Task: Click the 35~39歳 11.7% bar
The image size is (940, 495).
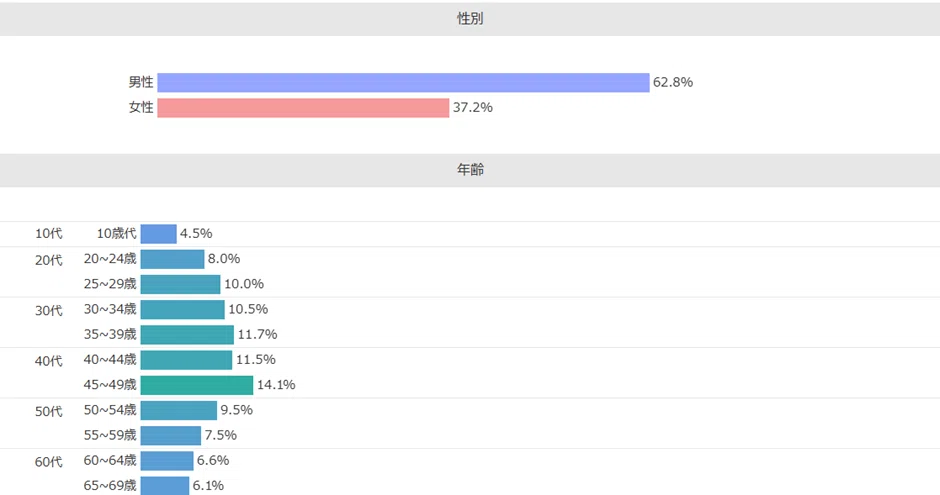Action: pyautogui.click(x=187, y=334)
